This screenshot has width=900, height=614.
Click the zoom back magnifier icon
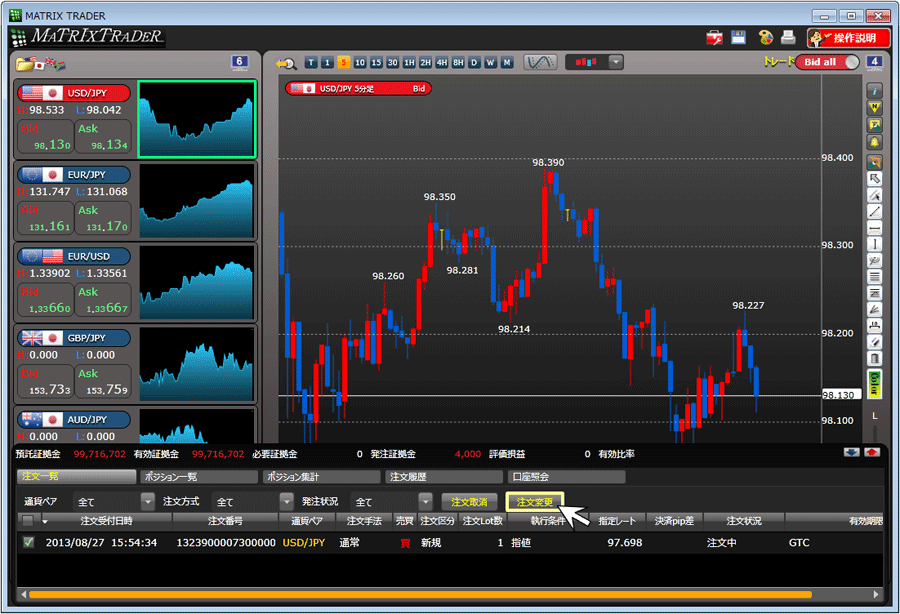click(x=285, y=63)
